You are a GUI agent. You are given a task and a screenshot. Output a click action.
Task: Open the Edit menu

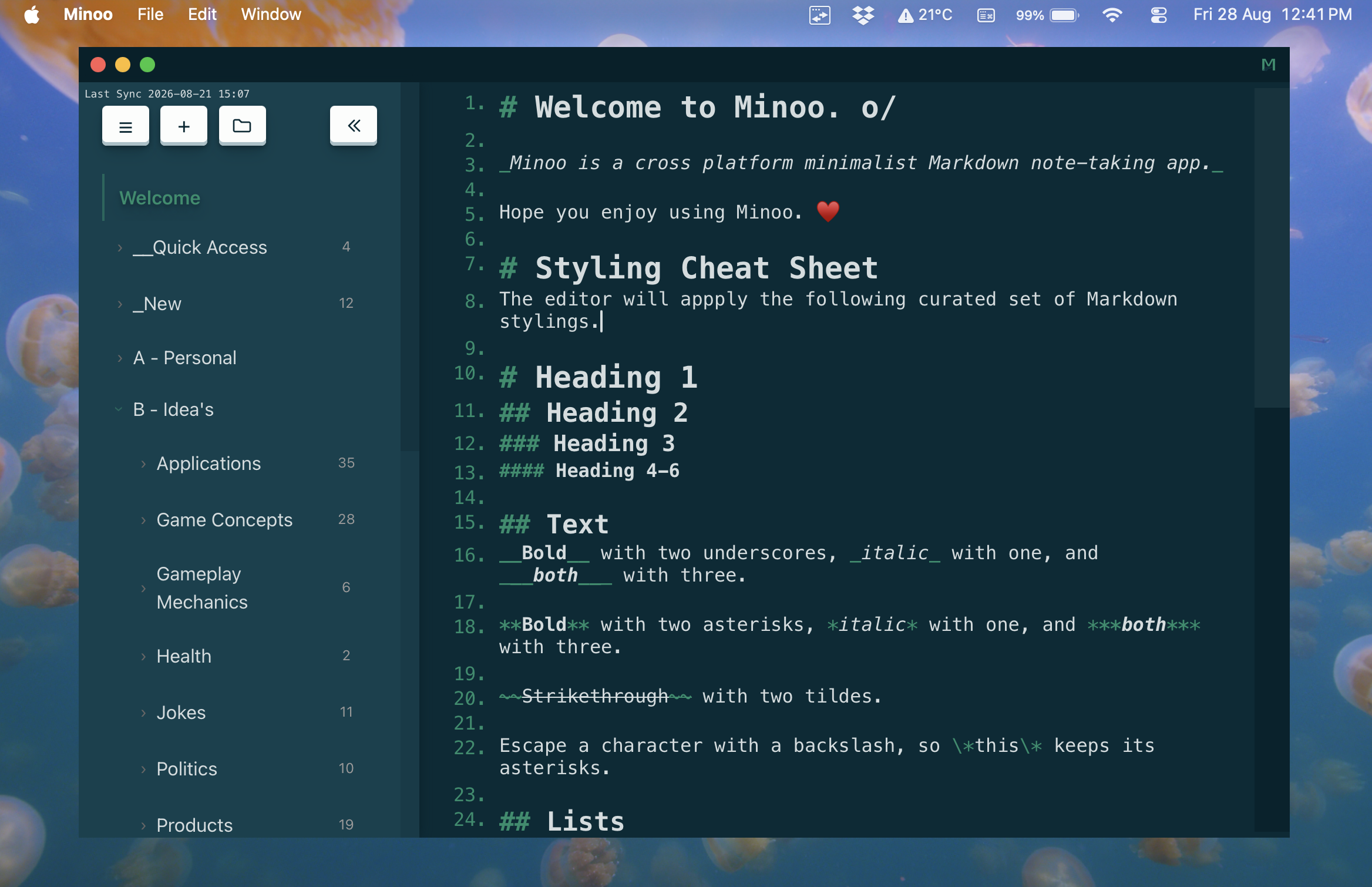202,15
